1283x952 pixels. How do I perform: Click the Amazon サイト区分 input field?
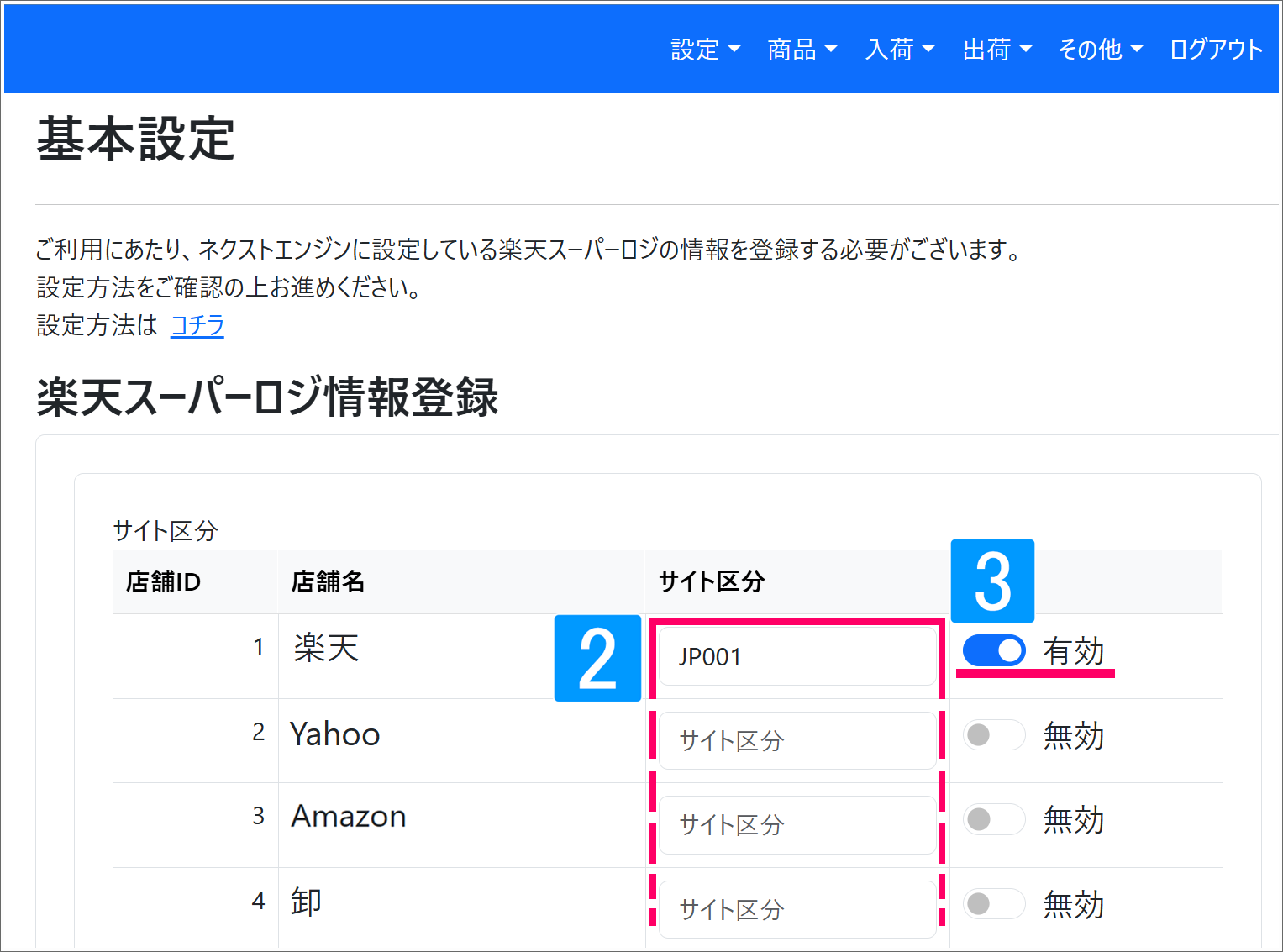(x=797, y=824)
